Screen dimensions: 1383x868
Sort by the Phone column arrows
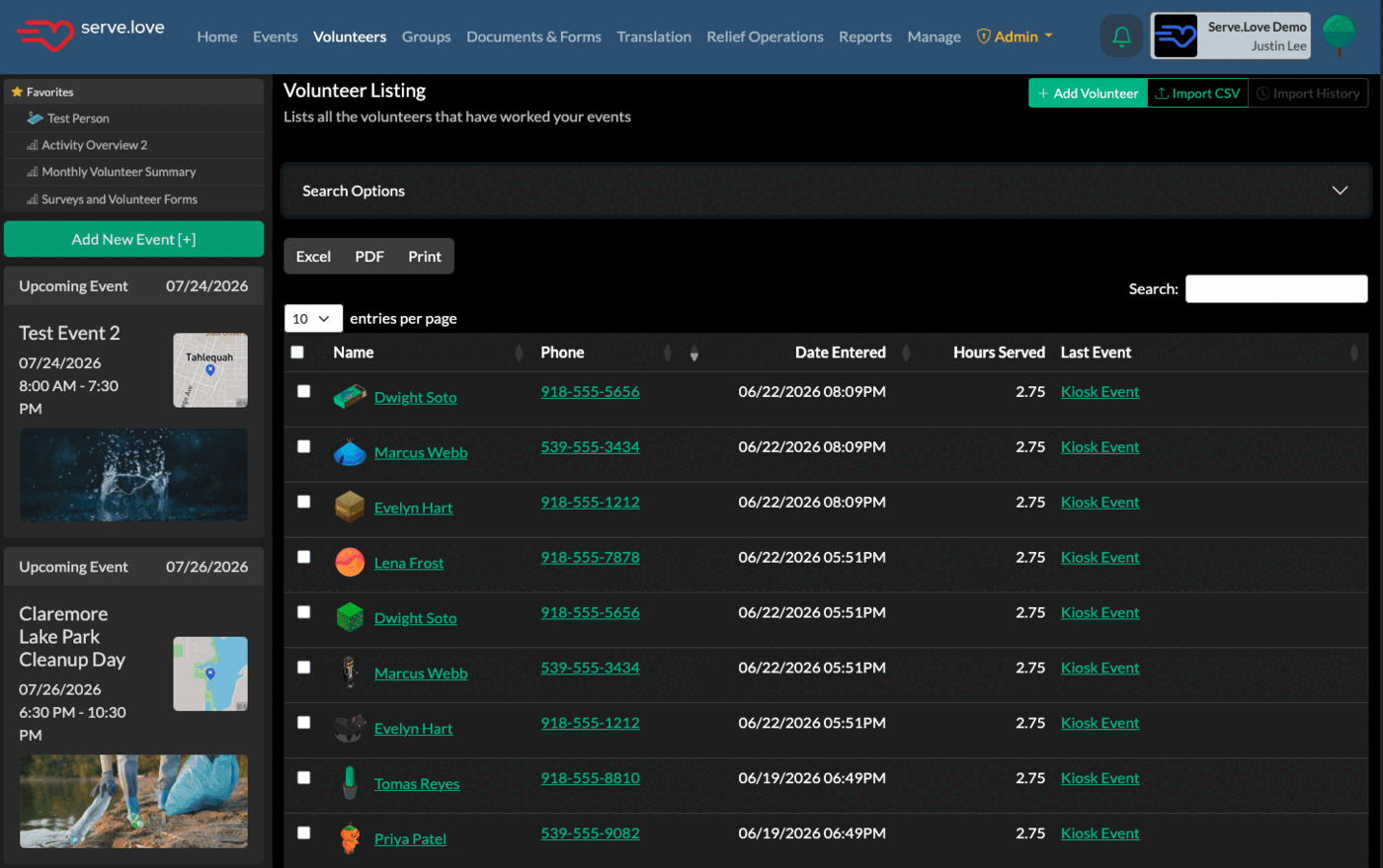coord(668,353)
